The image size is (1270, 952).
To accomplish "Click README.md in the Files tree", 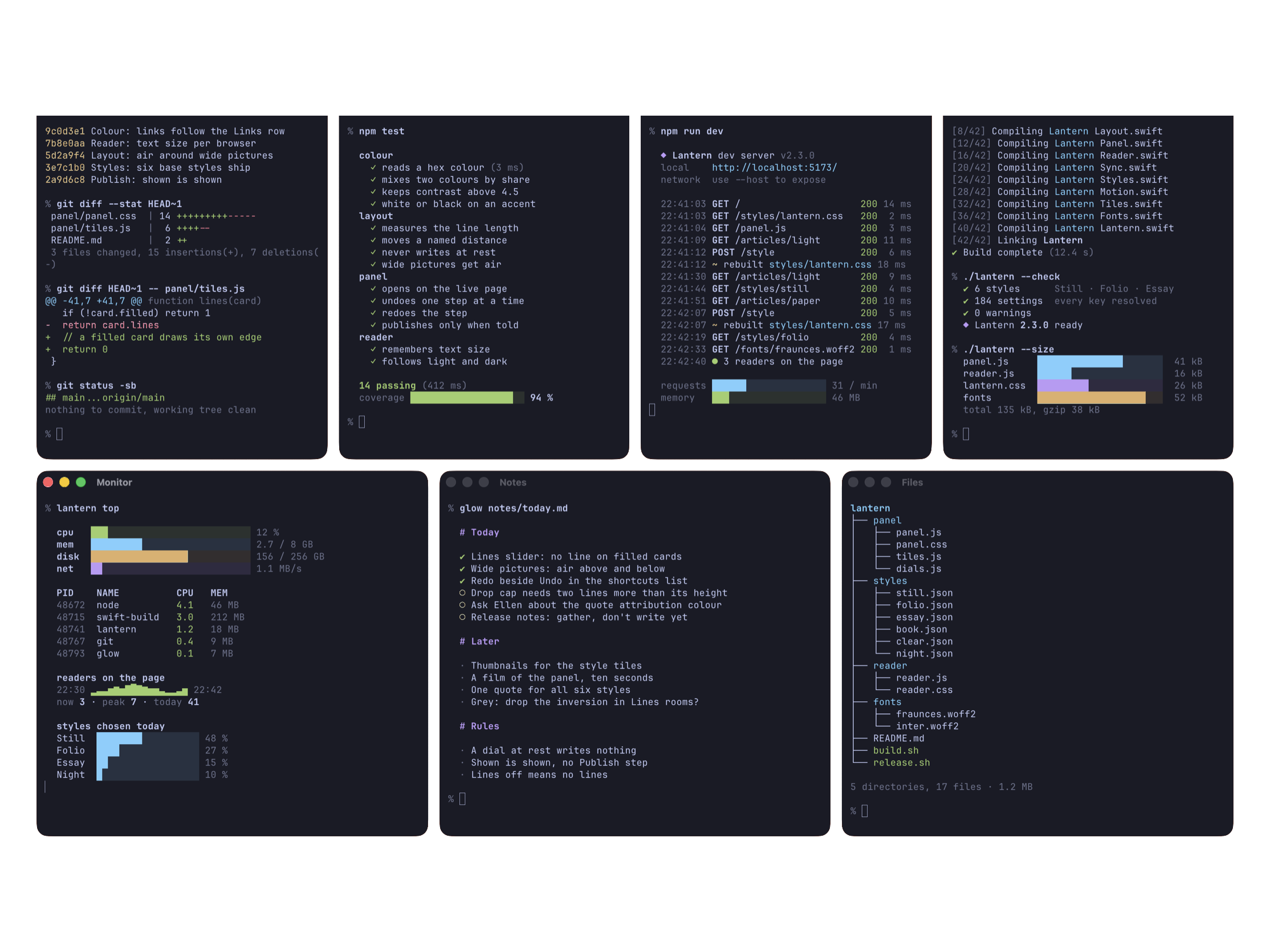I will pos(898,738).
